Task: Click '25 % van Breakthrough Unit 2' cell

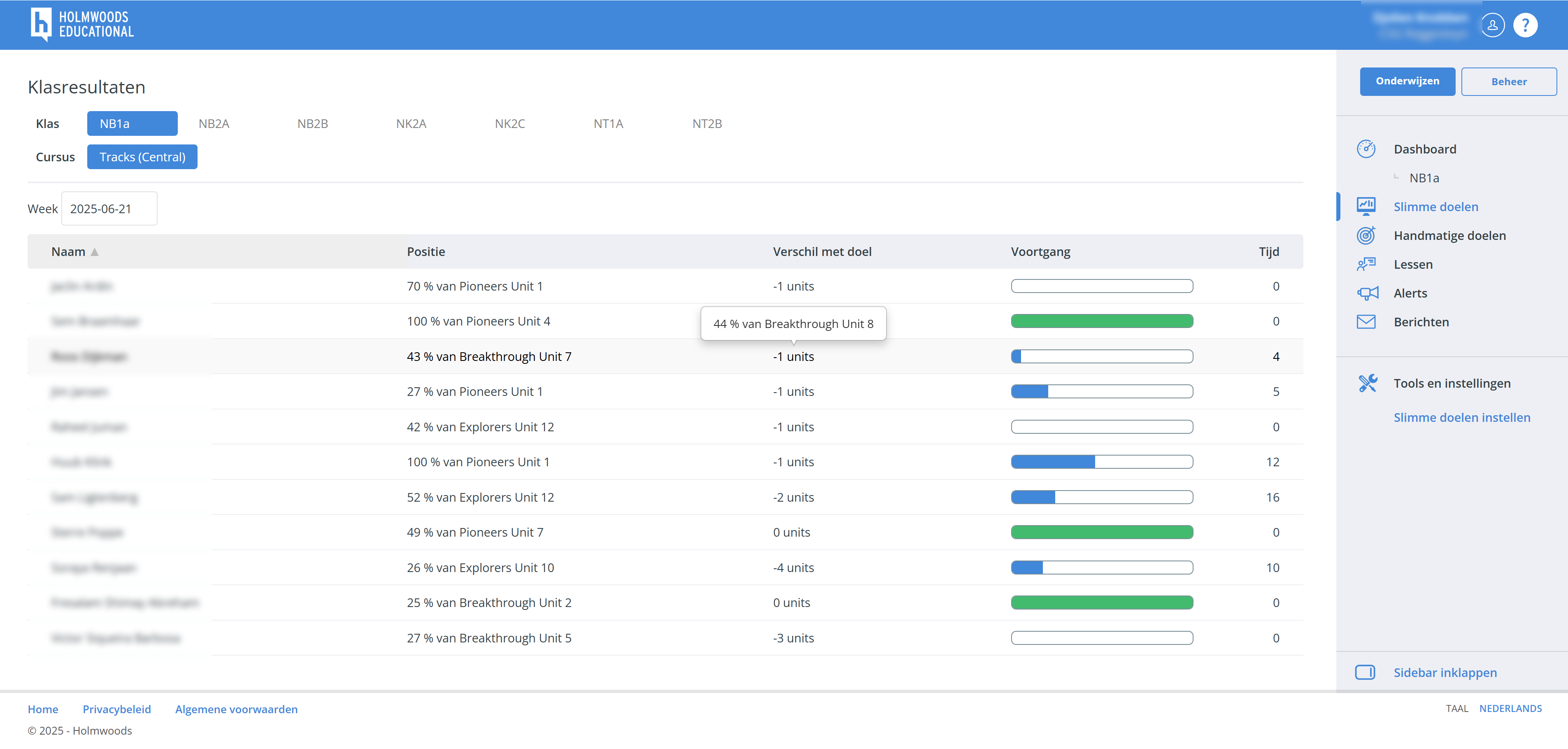Action: point(489,602)
